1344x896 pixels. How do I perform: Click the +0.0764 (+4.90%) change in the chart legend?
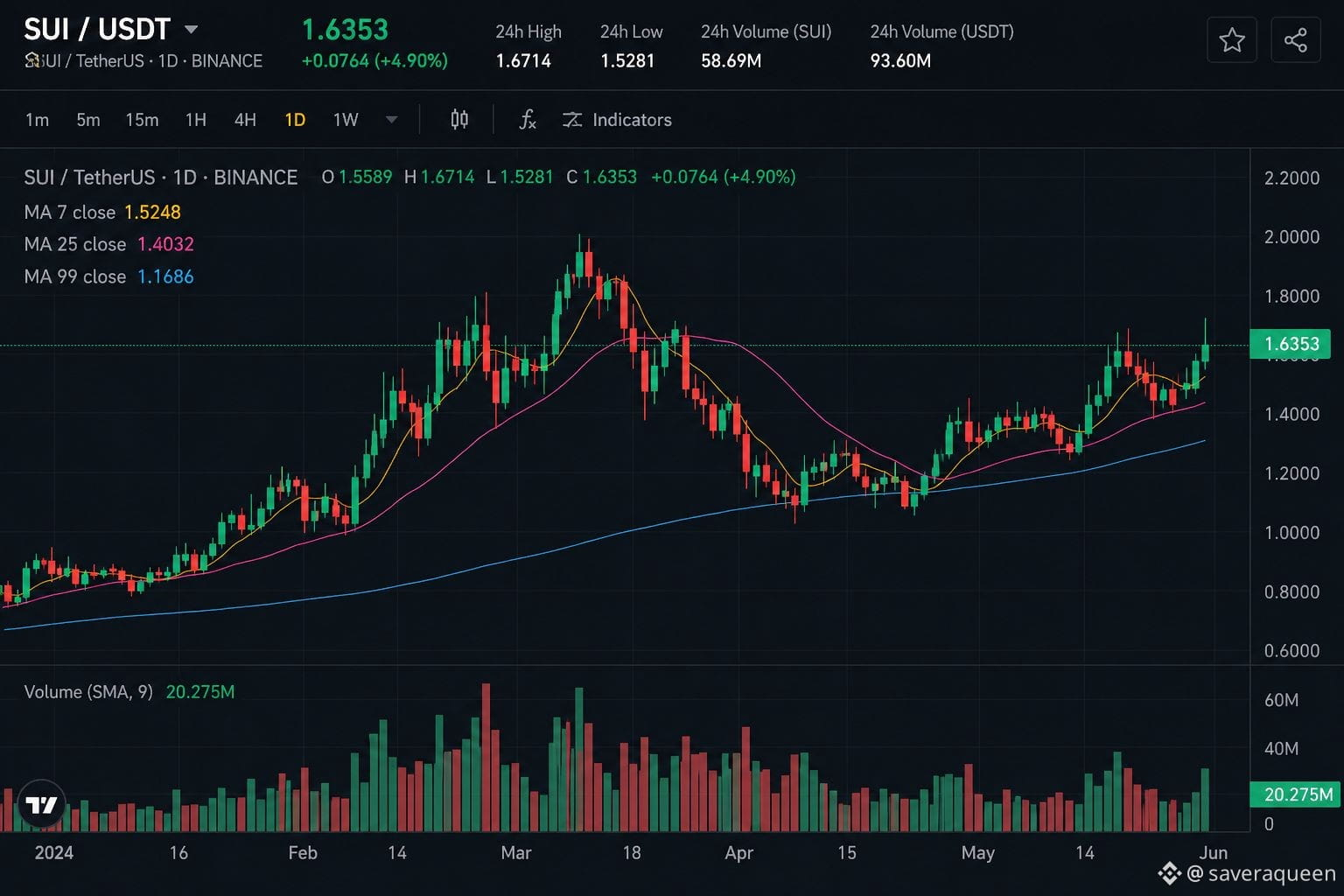pyautogui.click(x=724, y=178)
